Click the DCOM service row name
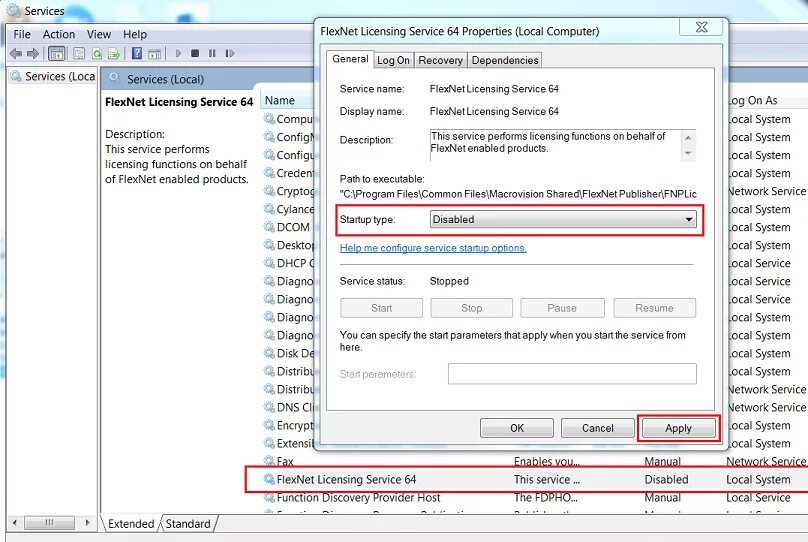Viewport: 808px width, 542px height. [x=293, y=227]
